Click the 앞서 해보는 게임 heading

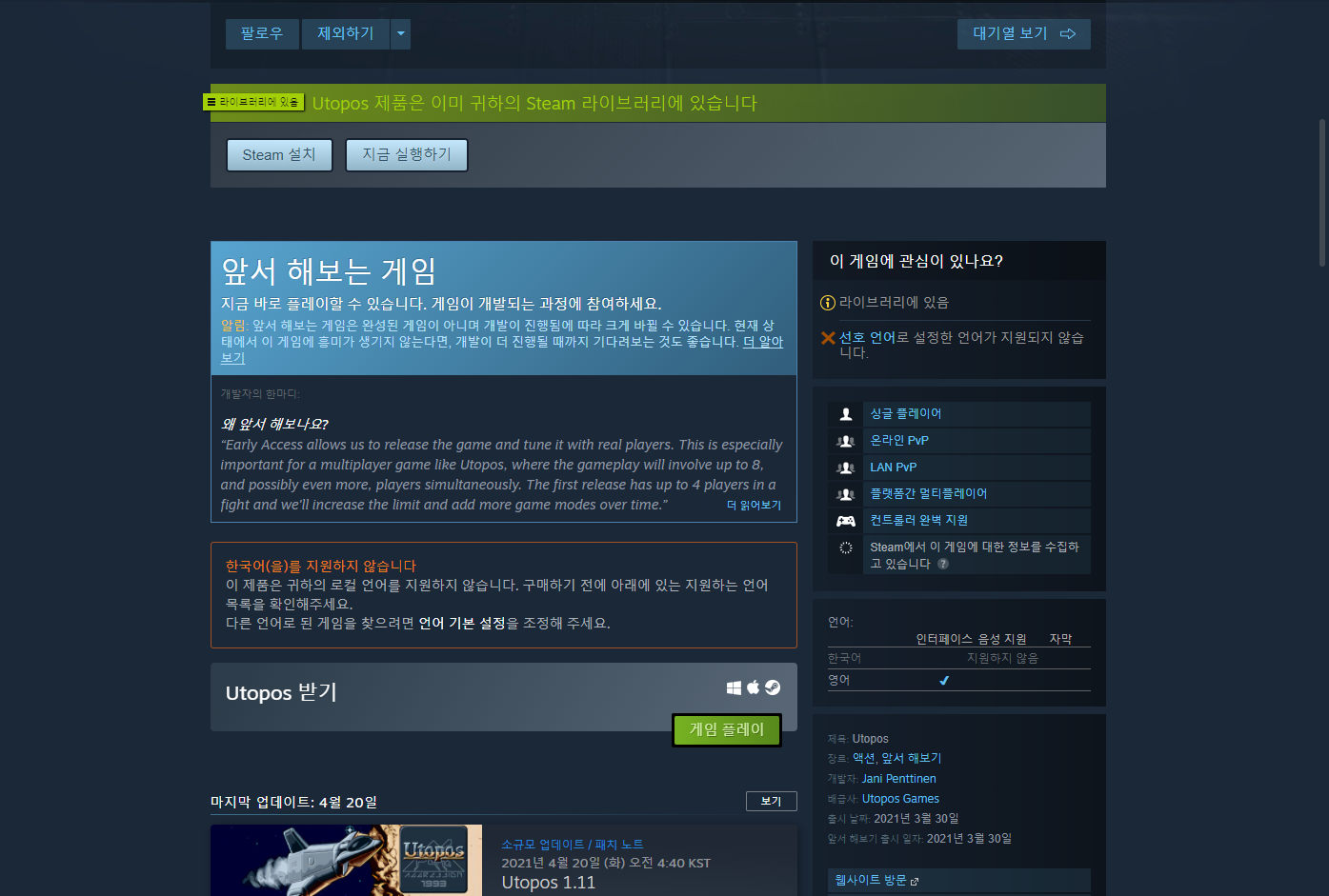[329, 271]
